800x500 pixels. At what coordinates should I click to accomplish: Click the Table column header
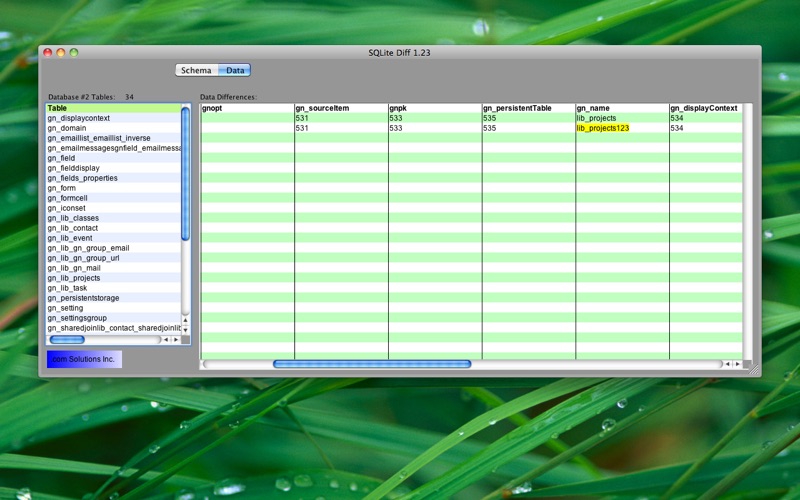point(114,108)
